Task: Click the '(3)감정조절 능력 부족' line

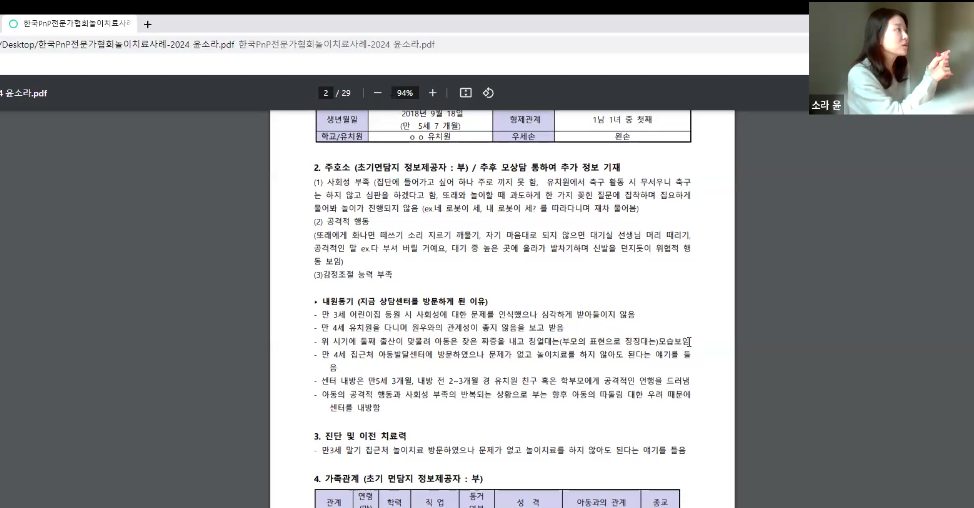Action: (x=353, y=274)
